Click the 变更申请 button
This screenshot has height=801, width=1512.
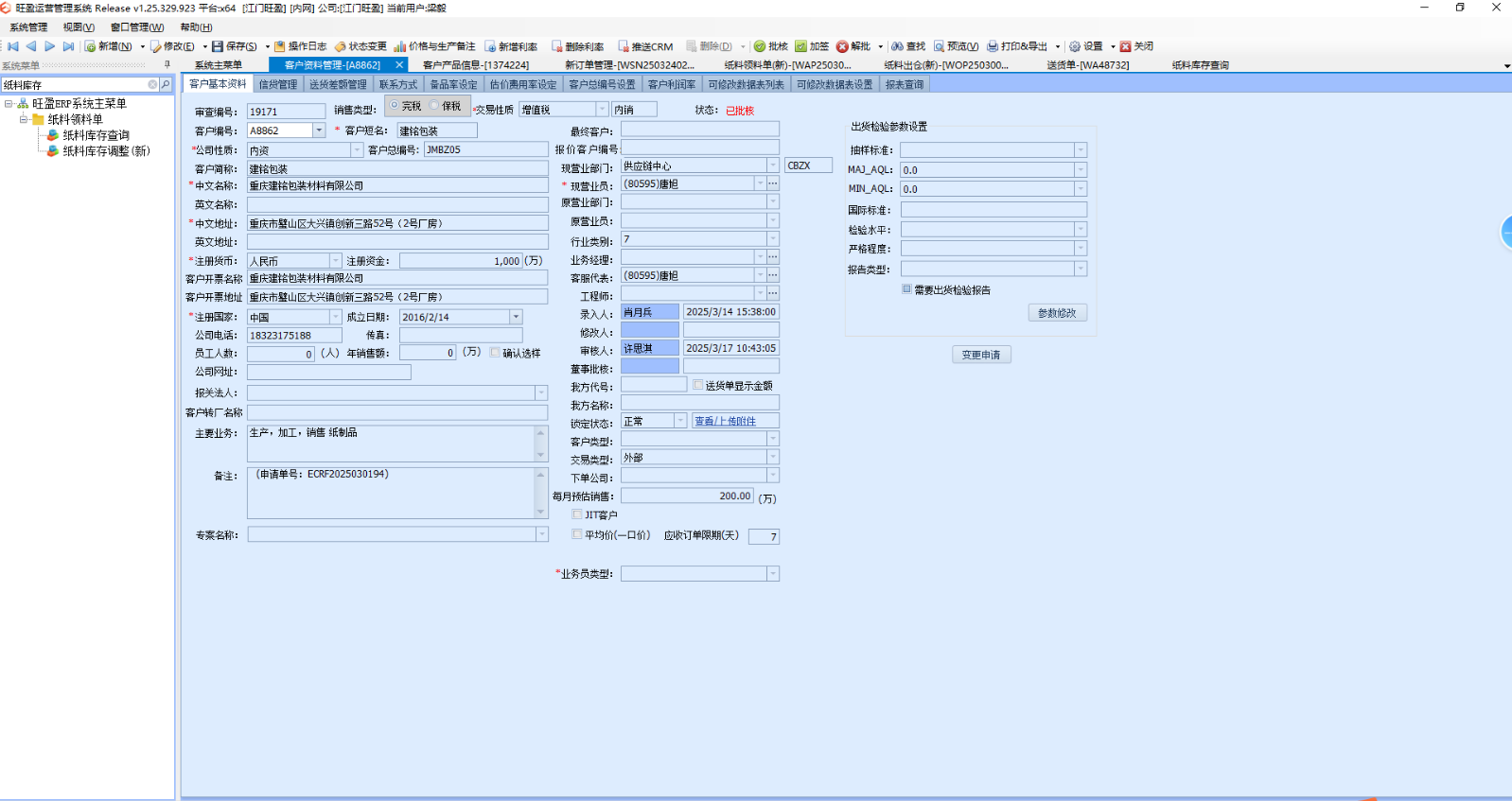[981, 355]
